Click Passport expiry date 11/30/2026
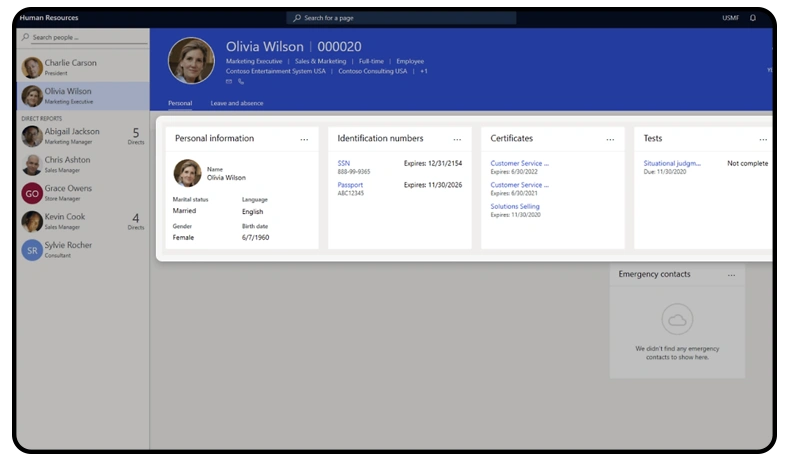This screenshot has width=790, height=461. pos(433,185)
